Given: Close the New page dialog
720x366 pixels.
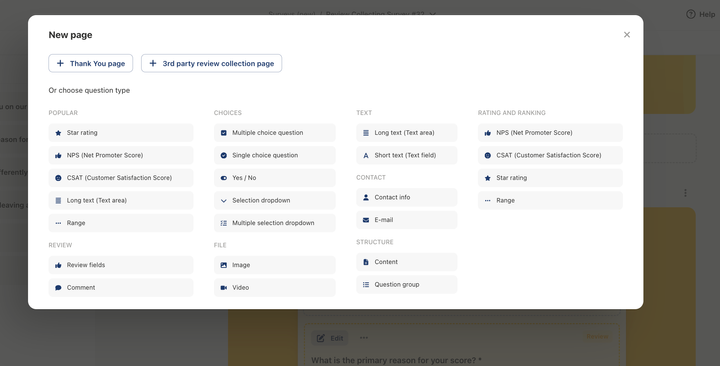Looking at the screenshot, I should (627, 35).
